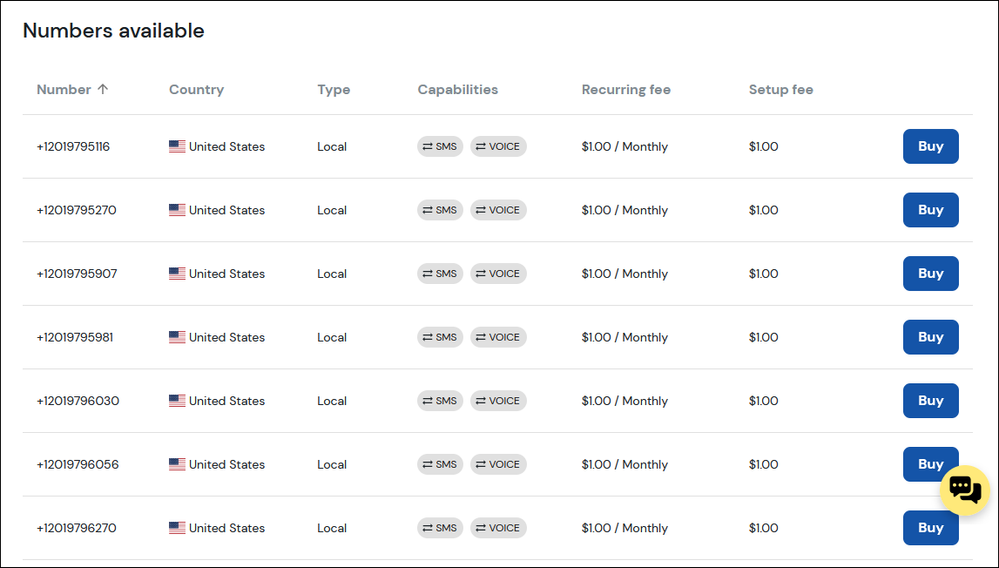Click US flag in +12019795981 row
Image resolution: width=999 pixels, height=568 pixels.
tap(177, 337)
